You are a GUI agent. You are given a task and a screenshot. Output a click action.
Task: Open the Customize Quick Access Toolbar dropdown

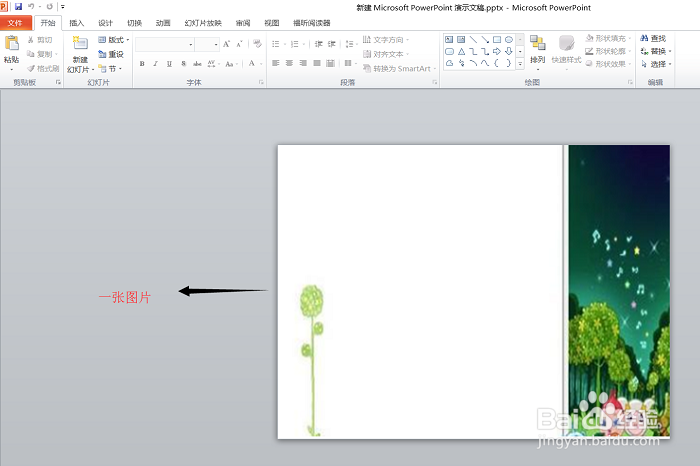pyautogui.click(x=63, y=7)
